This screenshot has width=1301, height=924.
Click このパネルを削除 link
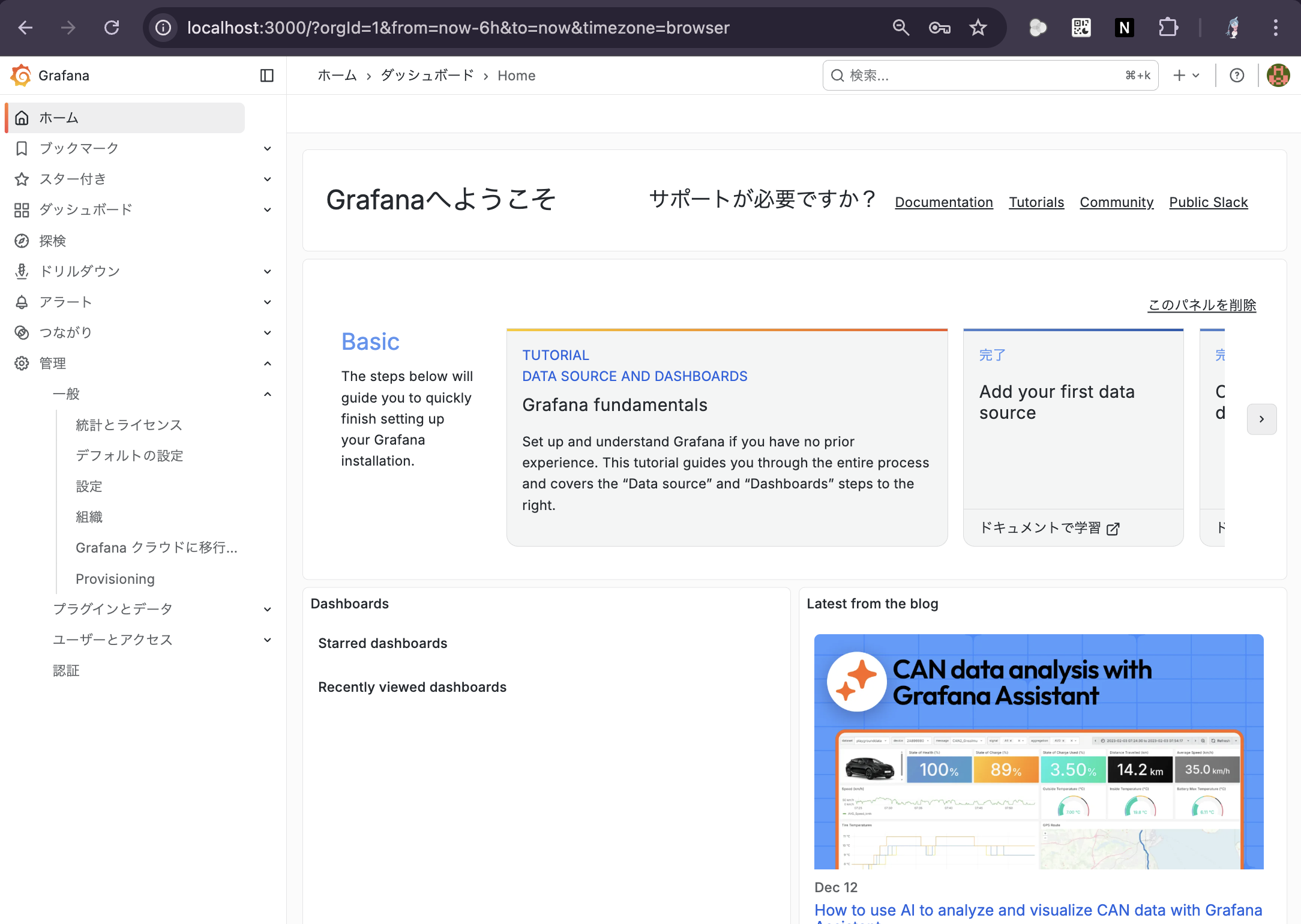1201,305
